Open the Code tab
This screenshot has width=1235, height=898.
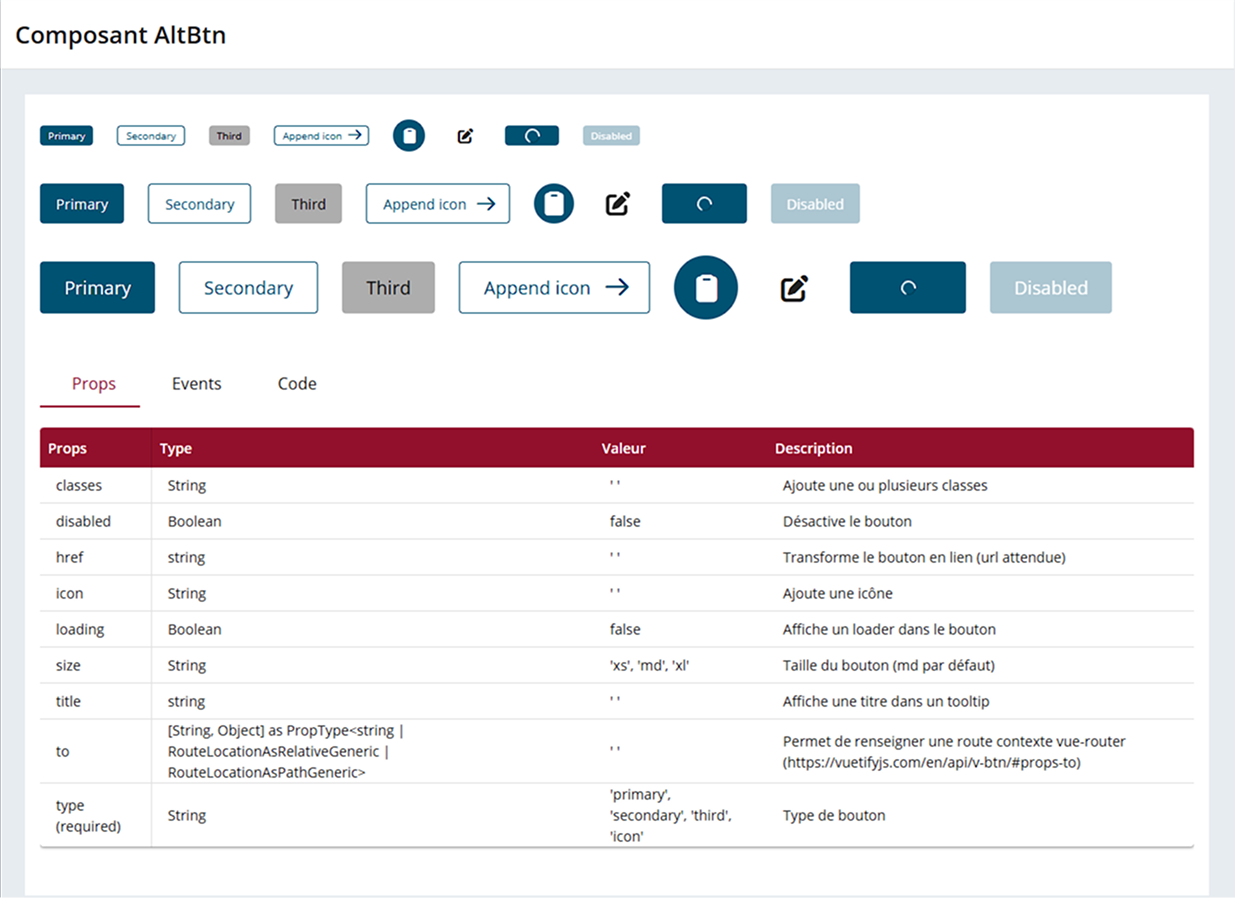click(297, 384)
